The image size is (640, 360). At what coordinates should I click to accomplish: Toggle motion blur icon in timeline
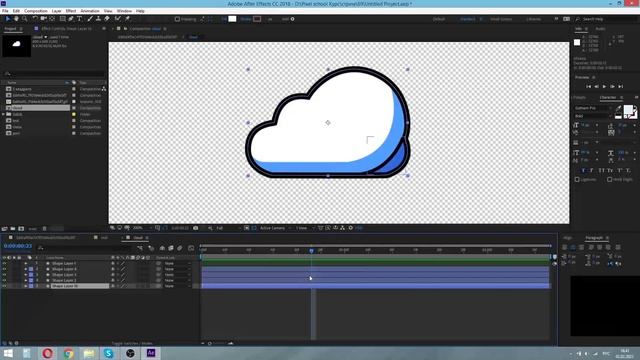point(180,248)
